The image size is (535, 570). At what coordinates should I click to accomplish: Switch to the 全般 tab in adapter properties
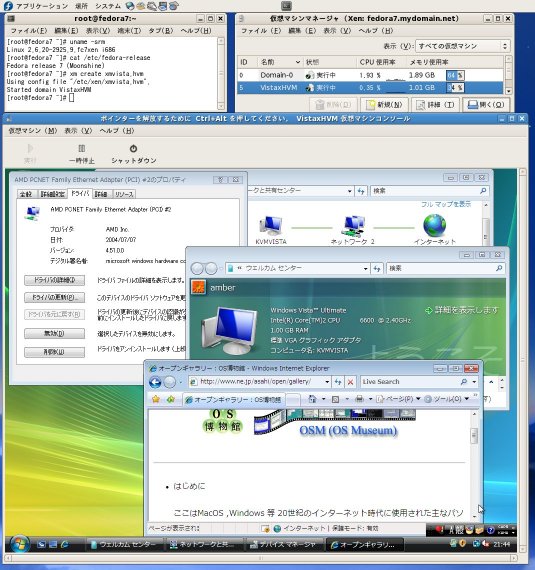click(x=26, y=194)
